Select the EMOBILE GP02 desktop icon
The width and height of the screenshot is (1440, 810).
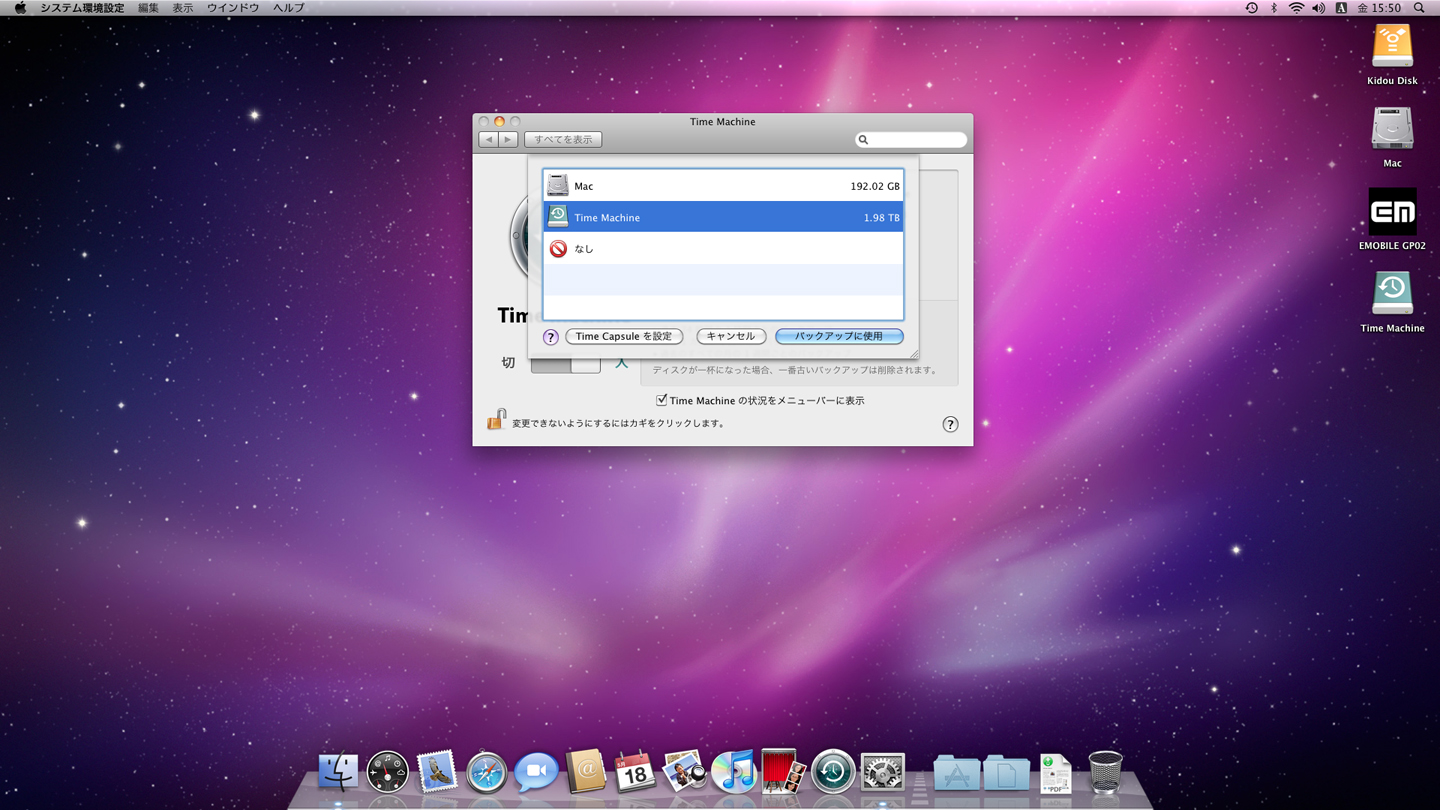point(1392,212)
